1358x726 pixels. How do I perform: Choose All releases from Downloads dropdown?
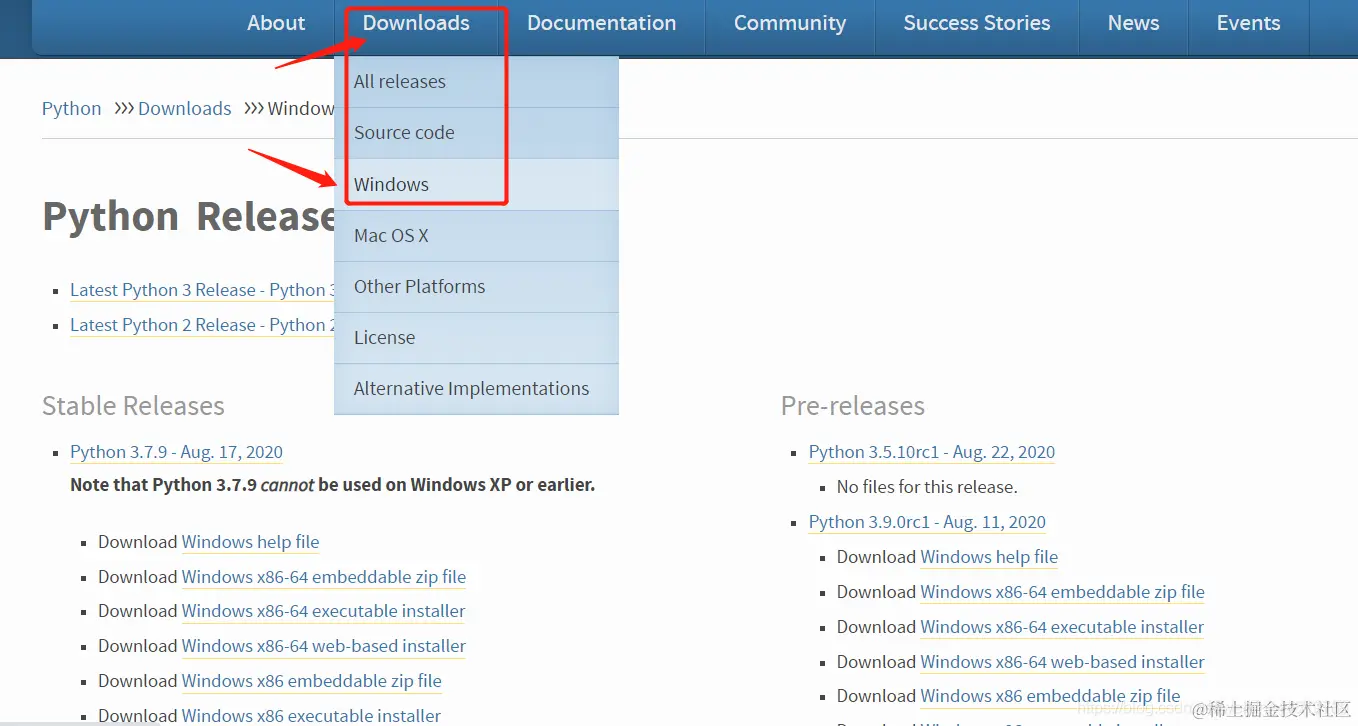coord(476,82)
